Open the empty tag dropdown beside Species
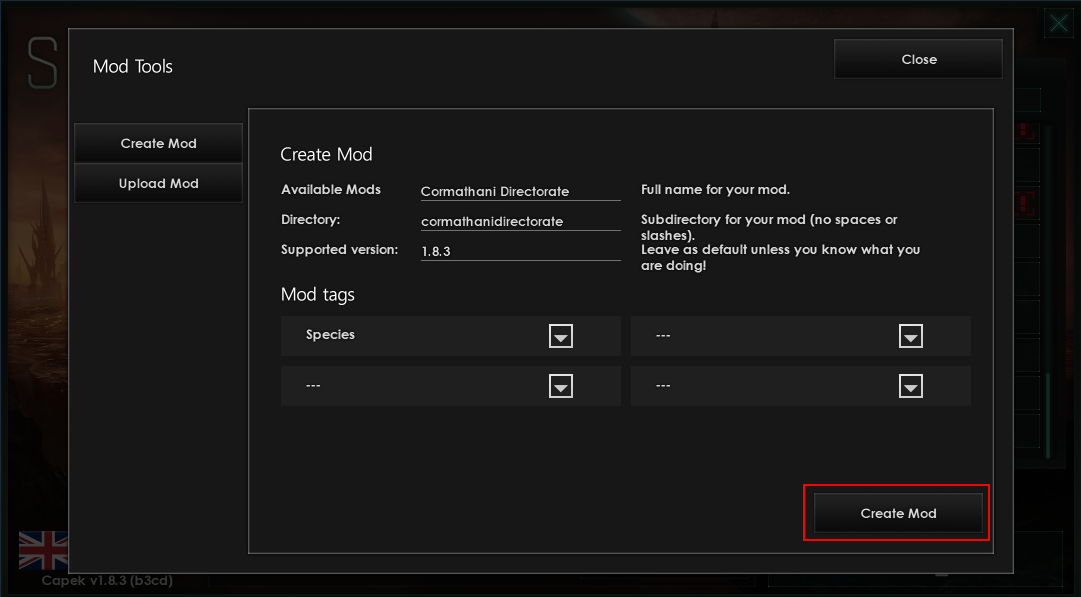 (910, 336)
